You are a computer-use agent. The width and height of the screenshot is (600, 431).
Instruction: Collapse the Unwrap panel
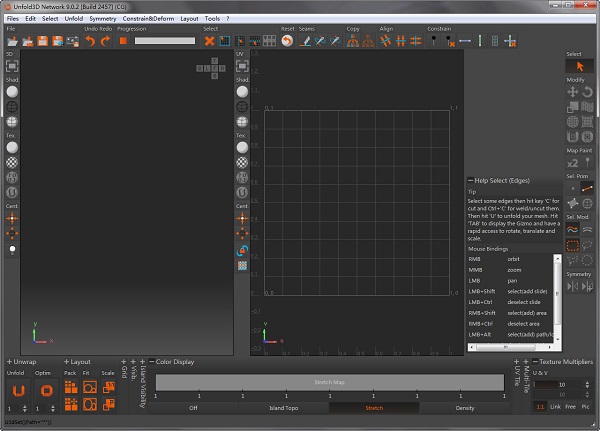pos(9,361)
